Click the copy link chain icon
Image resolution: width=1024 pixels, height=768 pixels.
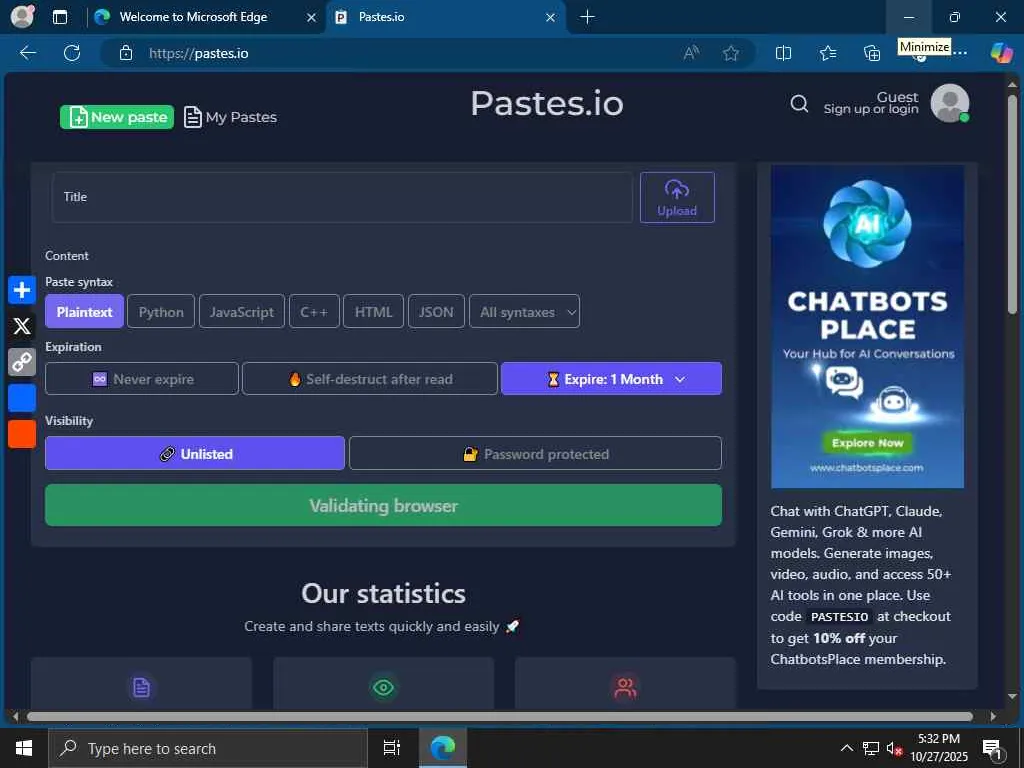[22, 361]
